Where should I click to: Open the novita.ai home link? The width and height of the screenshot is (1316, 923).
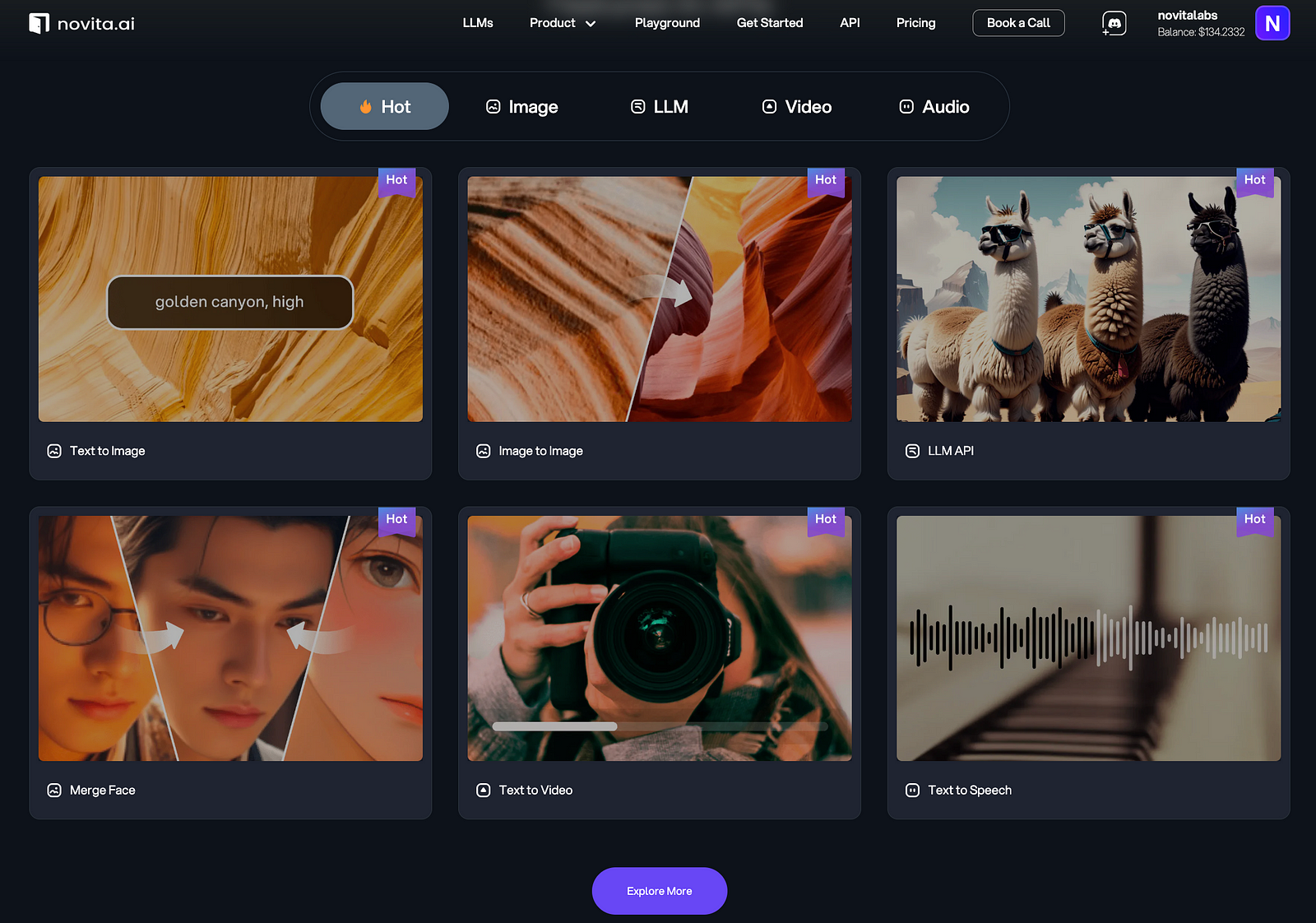82,23
